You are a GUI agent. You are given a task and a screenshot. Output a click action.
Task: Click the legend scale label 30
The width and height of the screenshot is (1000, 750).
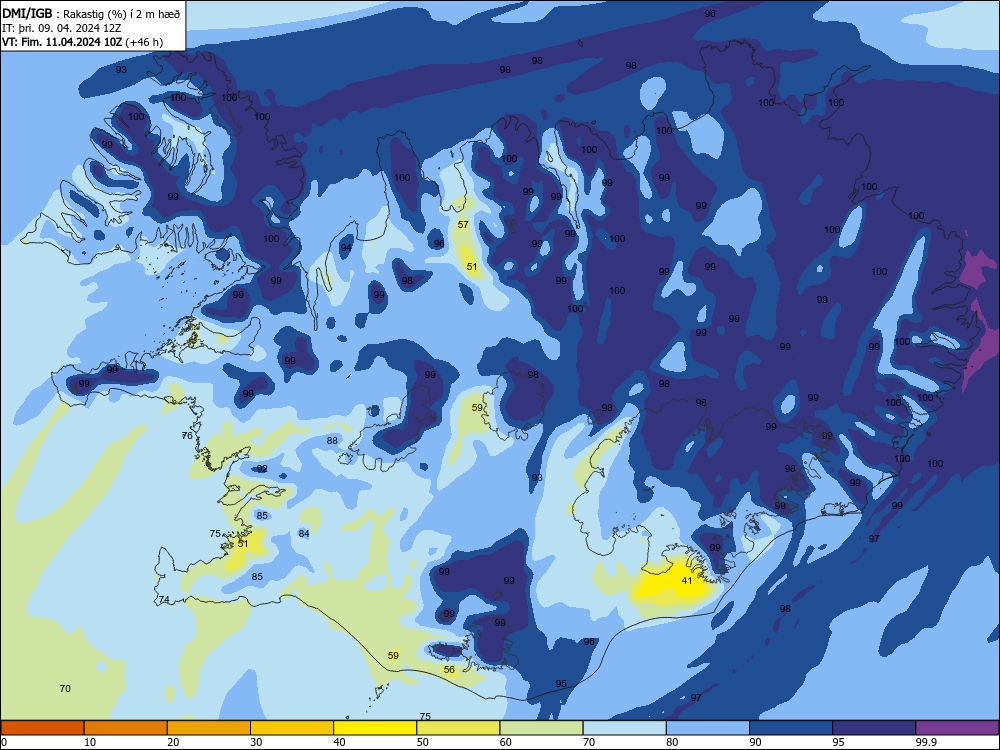[x=256, y=742]
